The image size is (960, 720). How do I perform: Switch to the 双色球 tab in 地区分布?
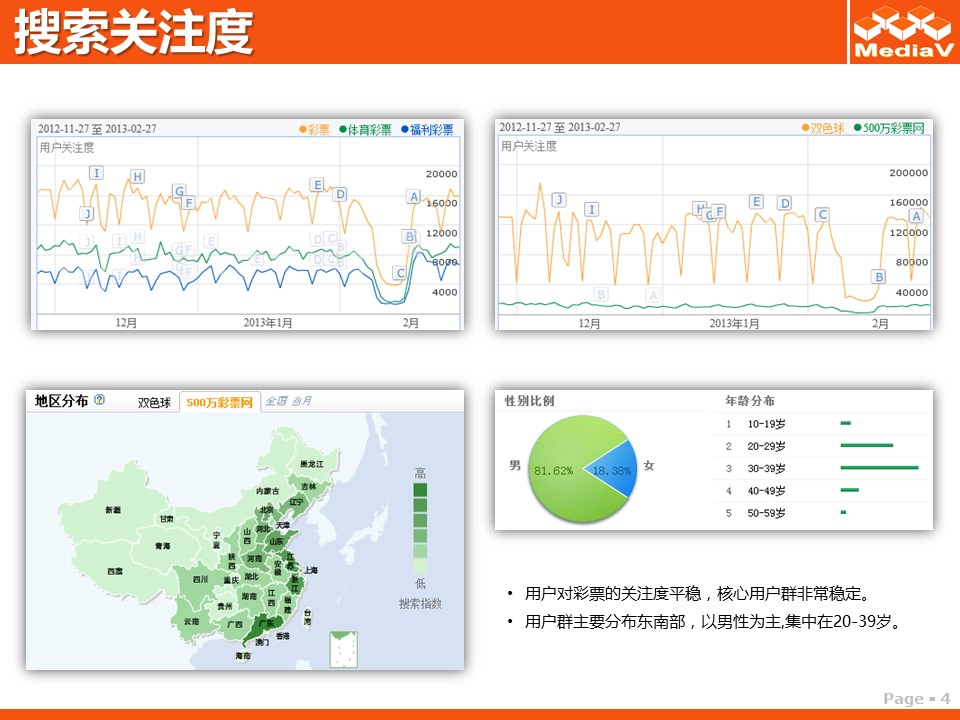(154, 402)
